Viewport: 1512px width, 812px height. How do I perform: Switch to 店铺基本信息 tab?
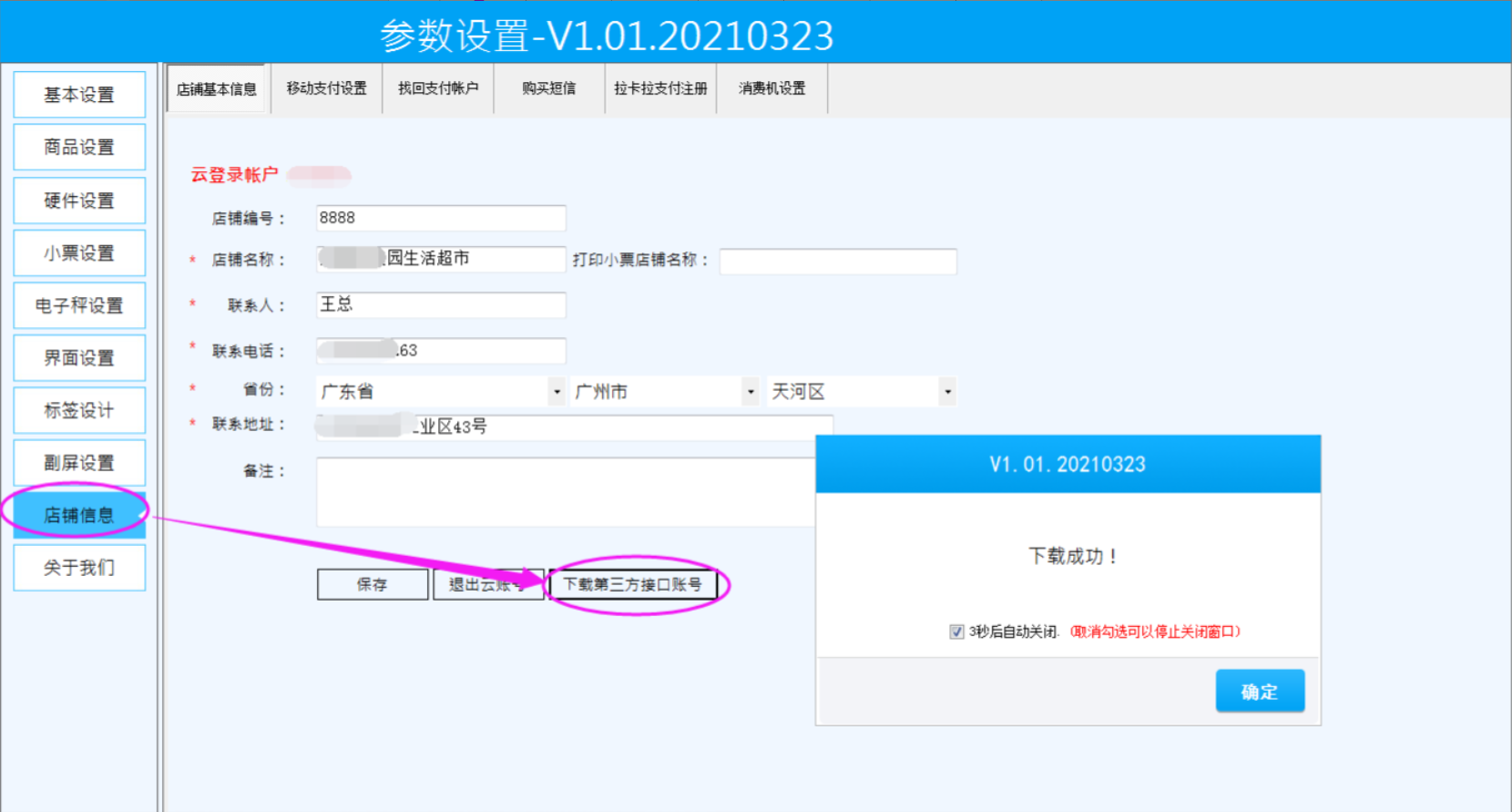pyautogui.click(x=216, y=89)
